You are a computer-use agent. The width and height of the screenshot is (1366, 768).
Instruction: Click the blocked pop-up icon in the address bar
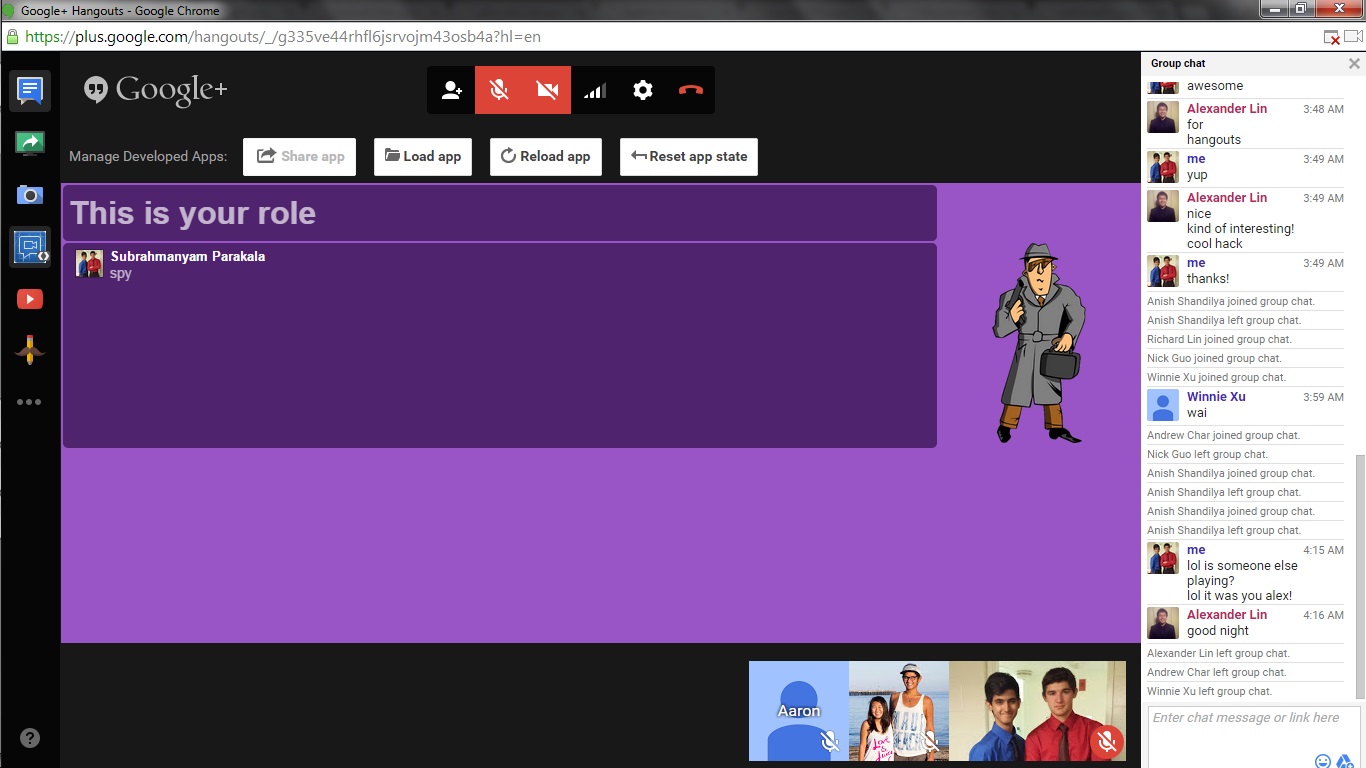[1332, 37]
